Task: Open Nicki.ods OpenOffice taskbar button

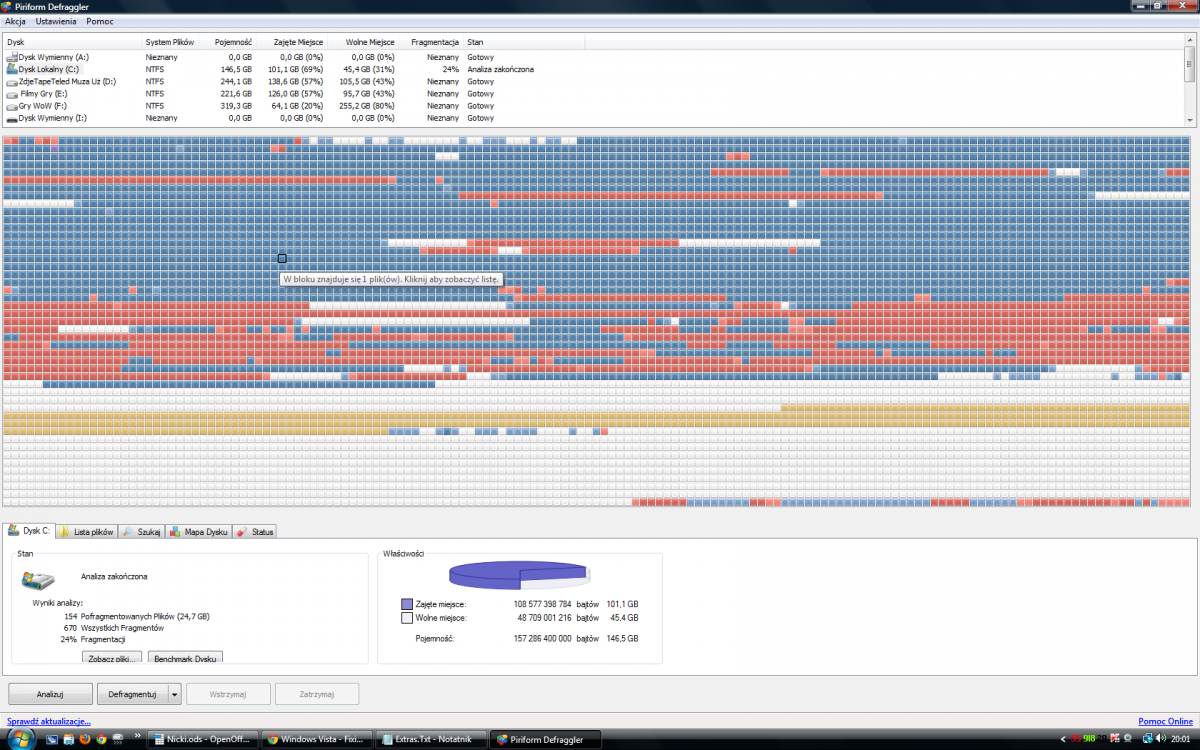Action: (203, 739)
